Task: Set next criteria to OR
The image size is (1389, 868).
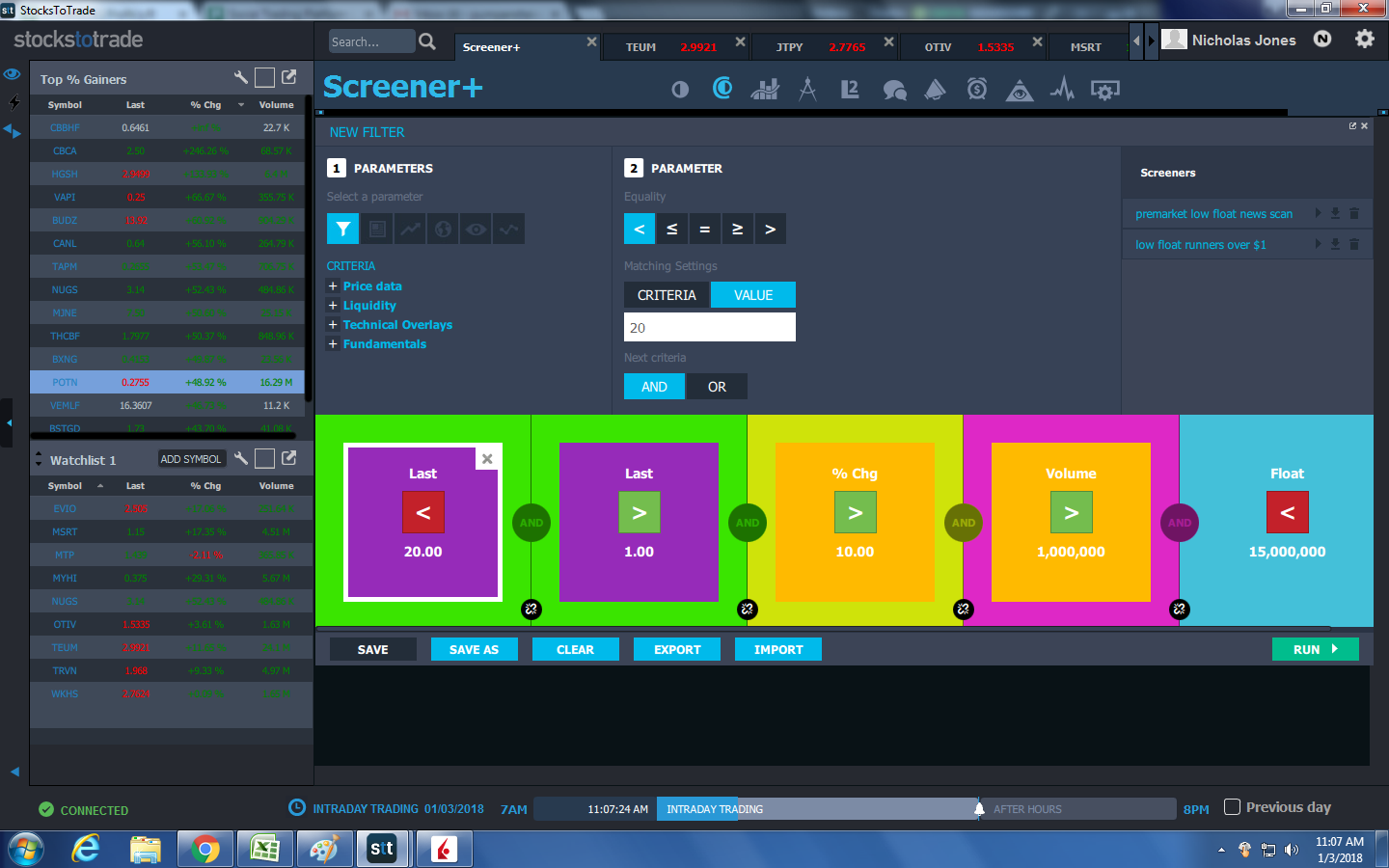Action: coord(717,387)
